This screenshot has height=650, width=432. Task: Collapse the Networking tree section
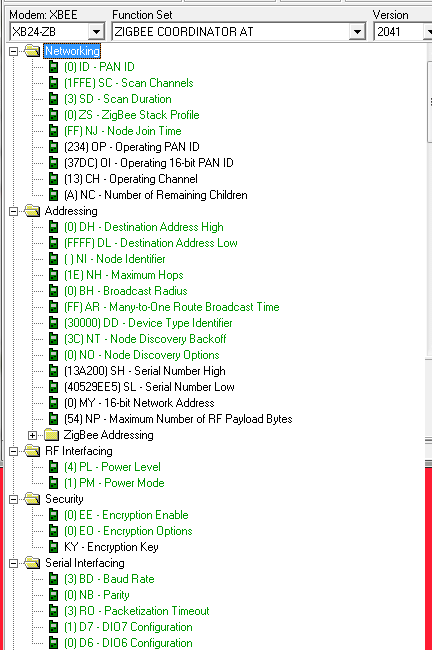pyautogui.click(x=14, y=51)
